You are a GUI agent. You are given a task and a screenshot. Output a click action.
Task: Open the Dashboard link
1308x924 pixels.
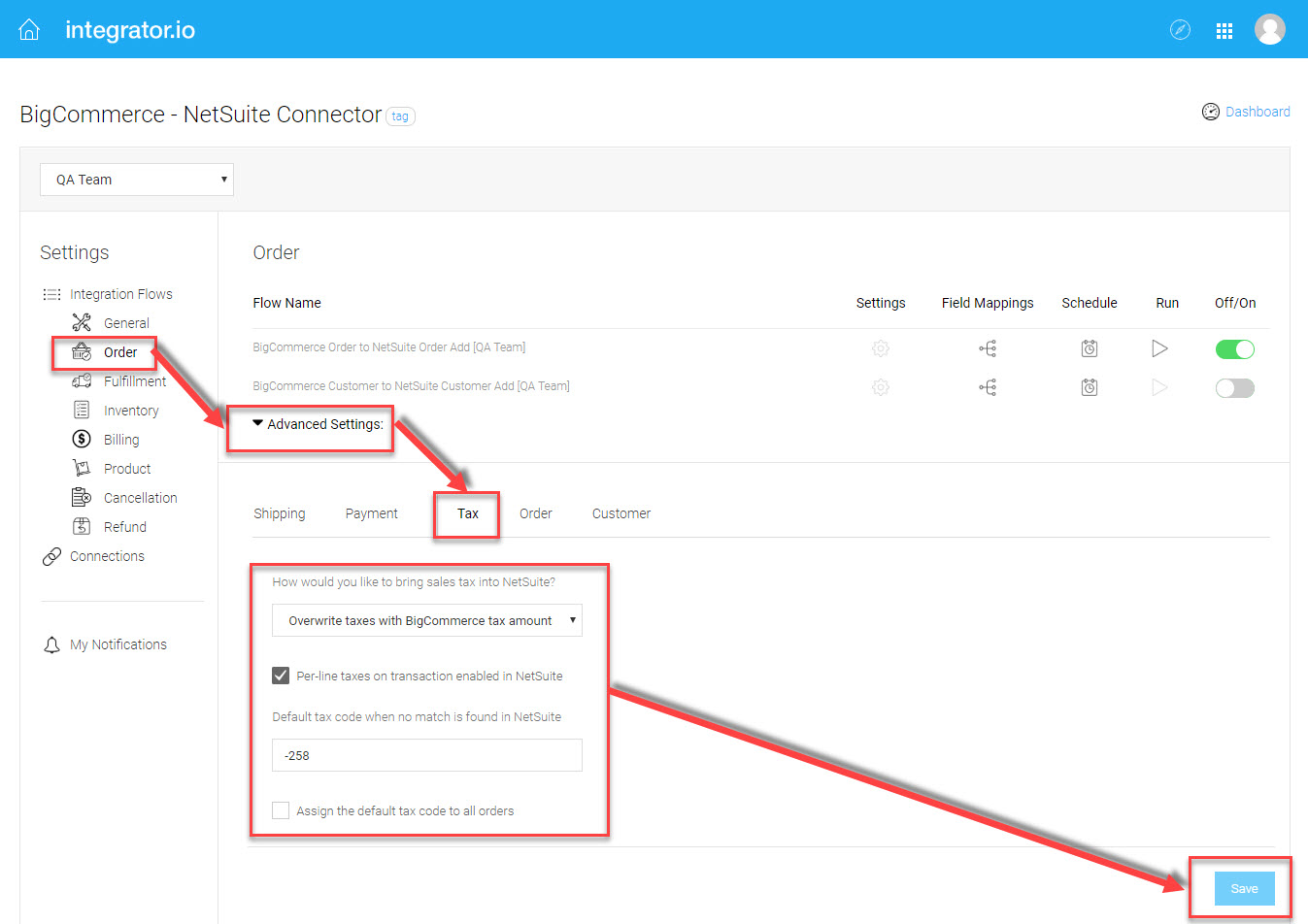tap(1258, 112)
